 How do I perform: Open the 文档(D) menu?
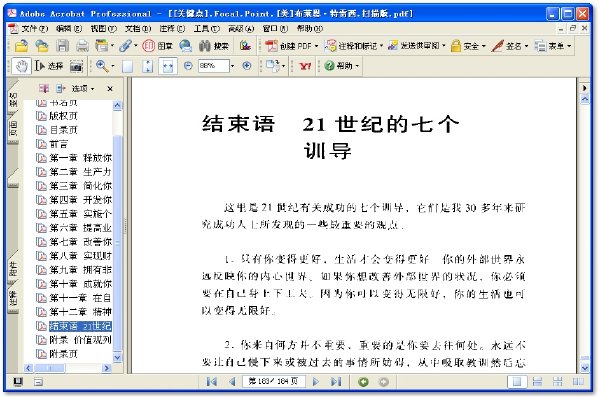tap(138, 29)
